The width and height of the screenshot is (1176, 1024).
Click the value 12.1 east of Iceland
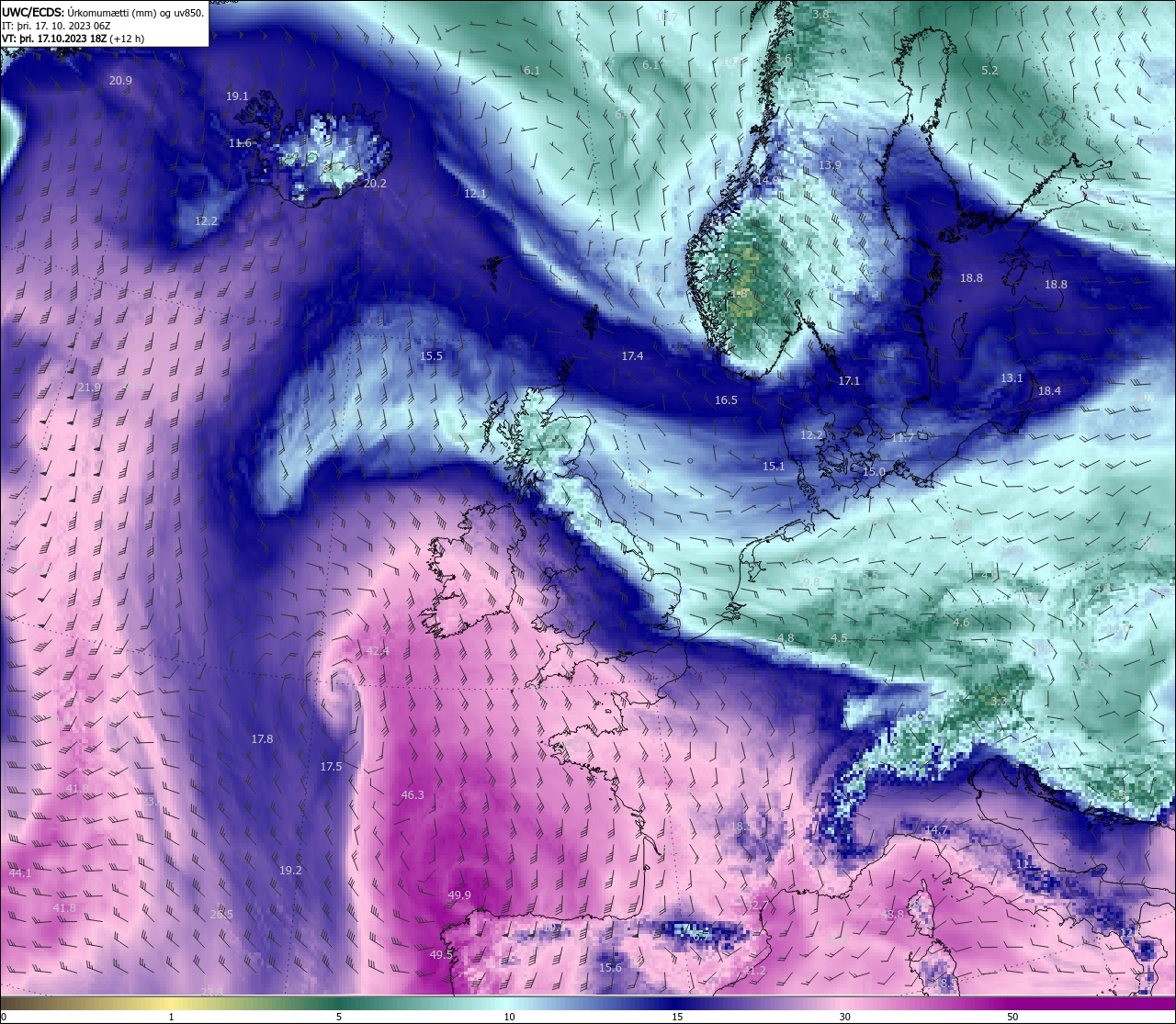click(475, 194)
